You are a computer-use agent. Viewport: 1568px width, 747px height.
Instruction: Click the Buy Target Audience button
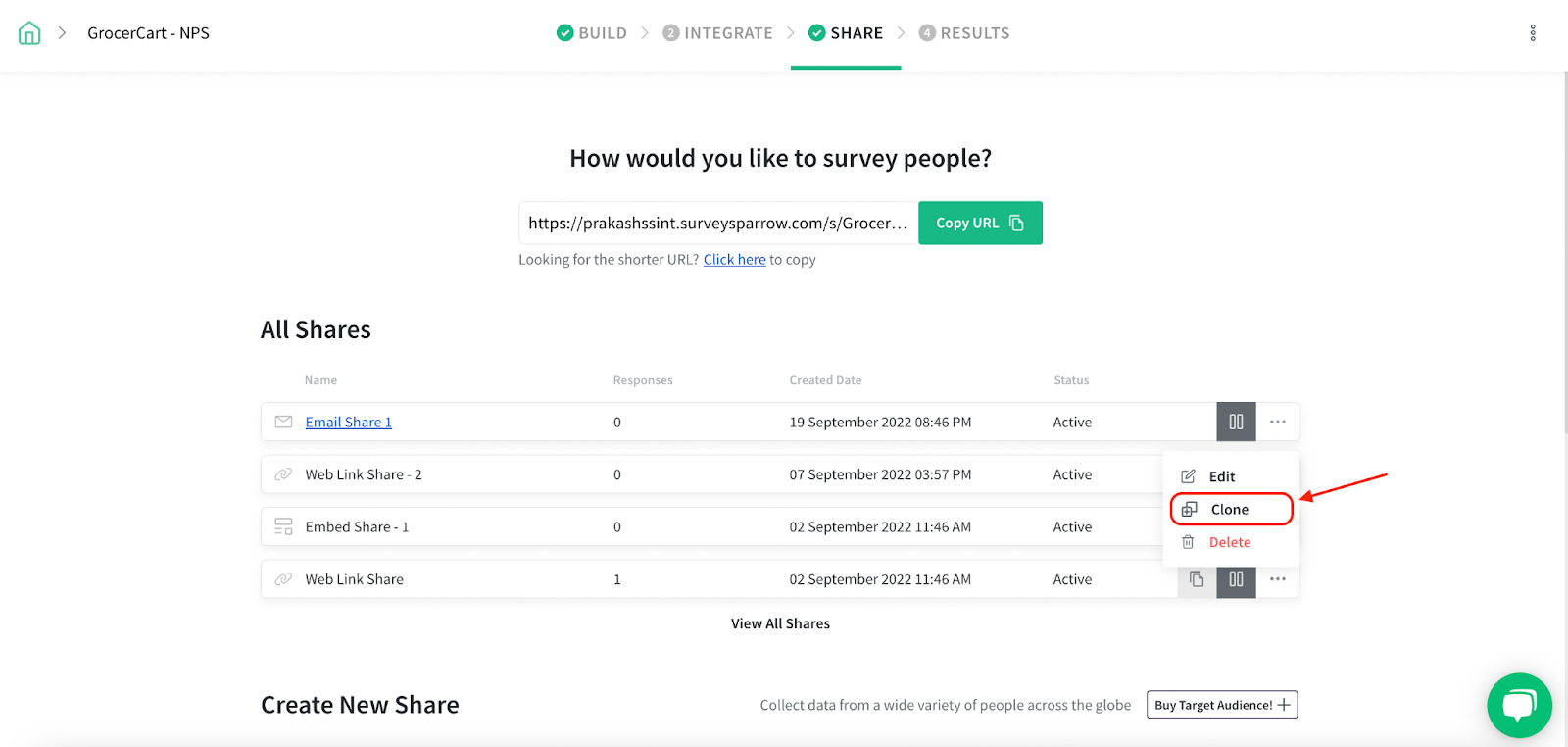click(x=1222, y=705)
